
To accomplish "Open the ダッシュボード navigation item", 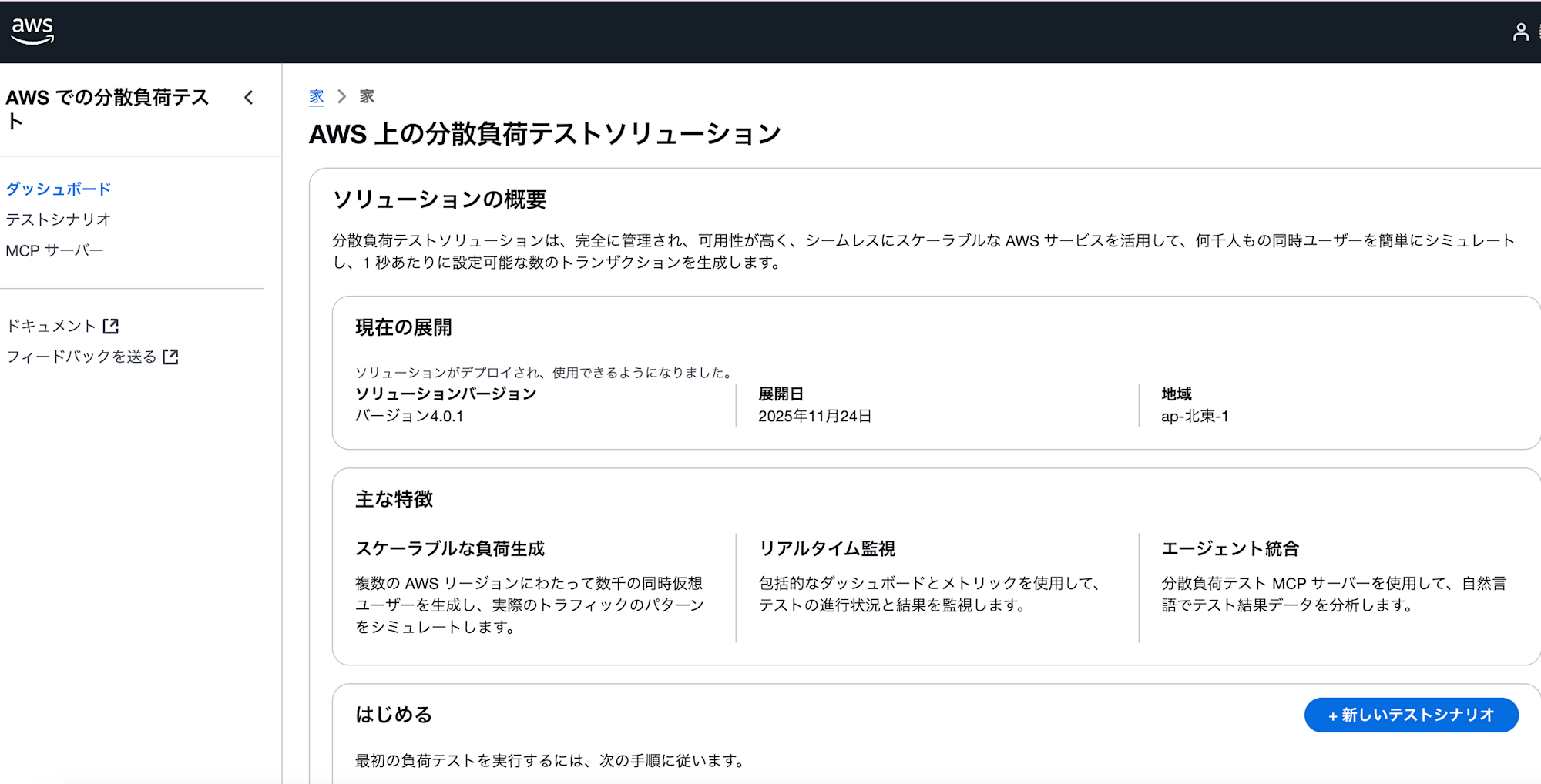I will click(x=59, y=189).
